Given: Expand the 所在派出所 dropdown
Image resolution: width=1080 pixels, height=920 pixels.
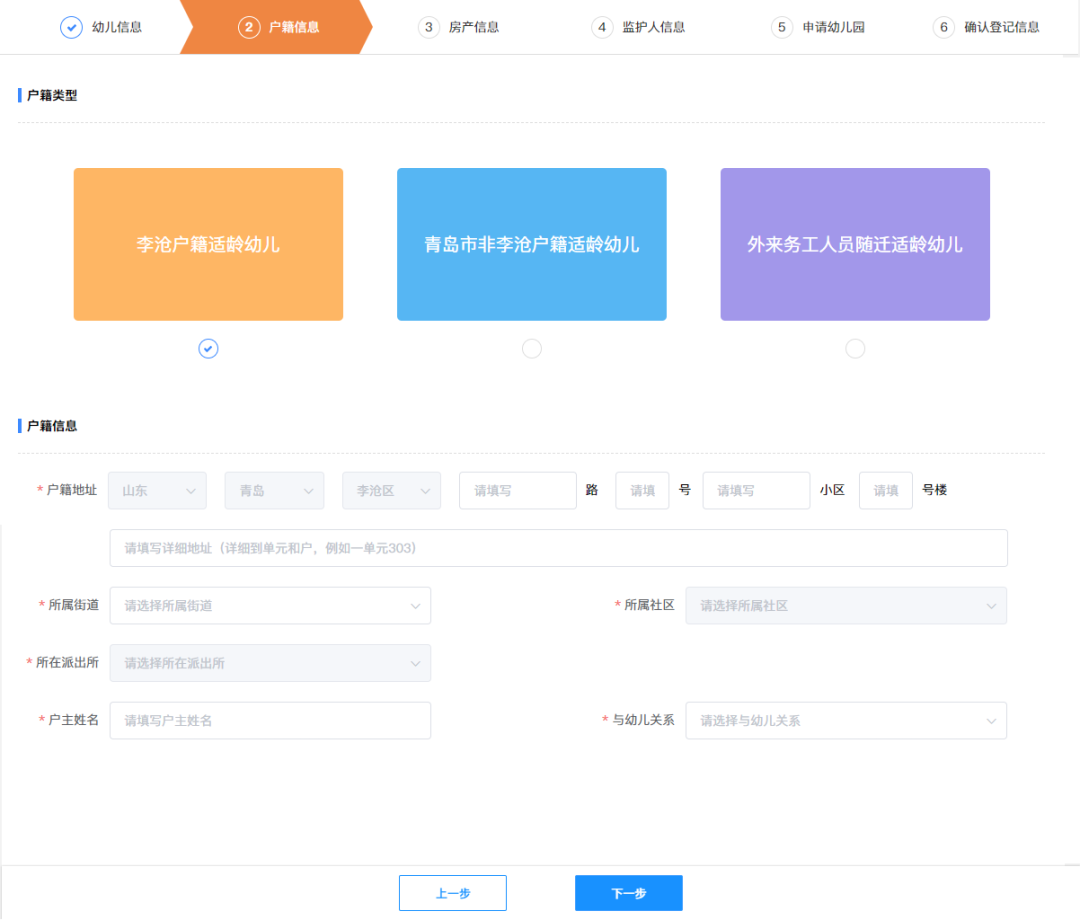Looking at the screenshot, I should pos(270,663).
